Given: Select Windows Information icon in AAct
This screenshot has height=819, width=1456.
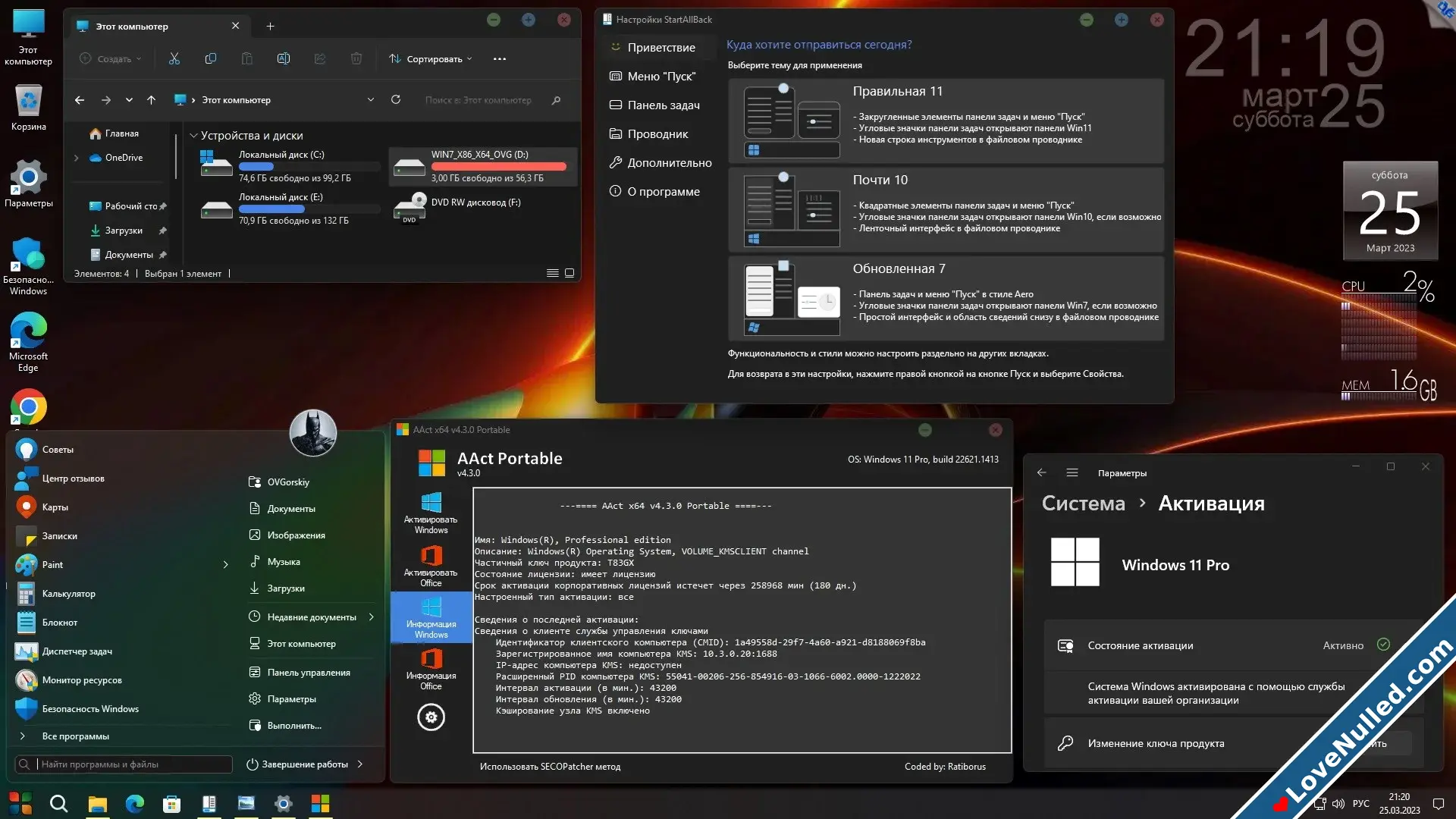Looking at the screenshot, I should pos(431,618).
